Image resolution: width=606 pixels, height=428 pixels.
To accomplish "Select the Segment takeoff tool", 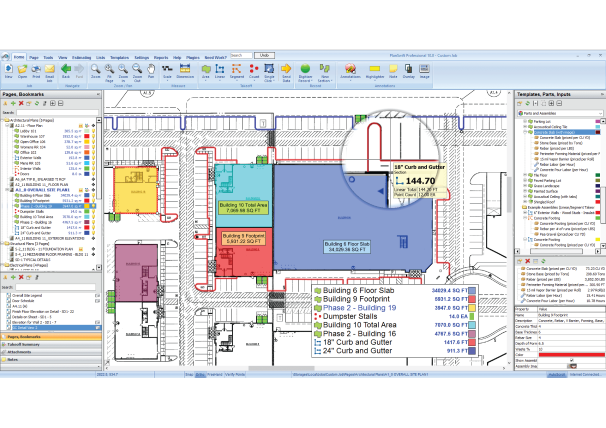I will click(x=237, y=69).
